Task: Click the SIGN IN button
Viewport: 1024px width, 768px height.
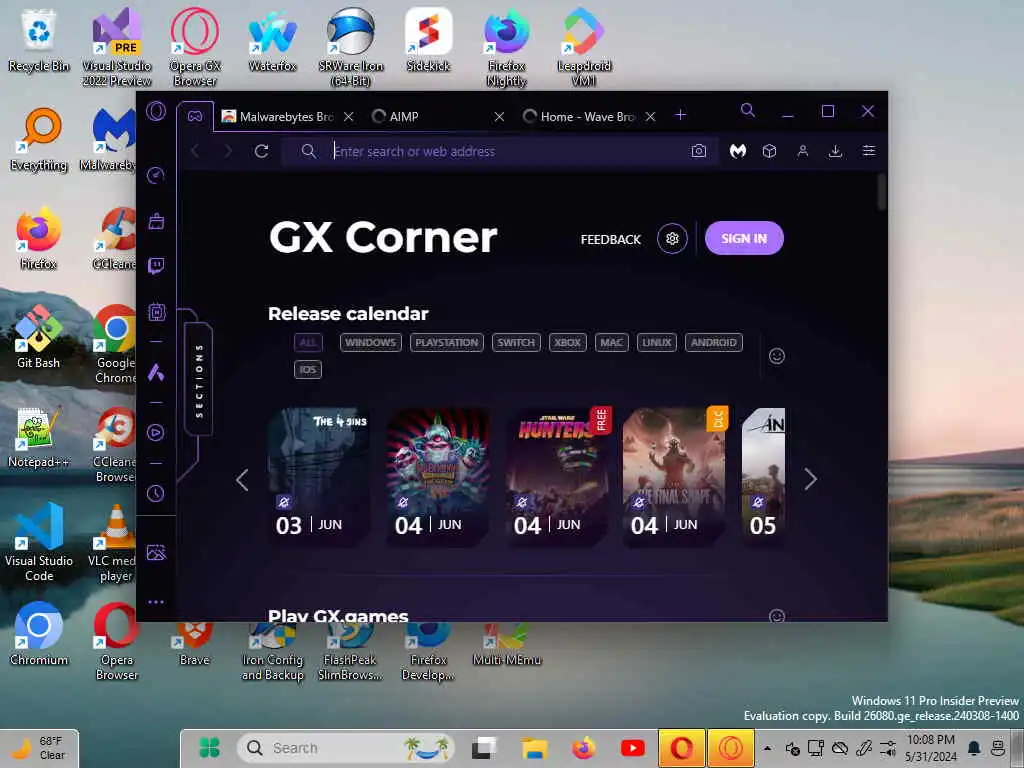Action: click(x=744, y=238)
